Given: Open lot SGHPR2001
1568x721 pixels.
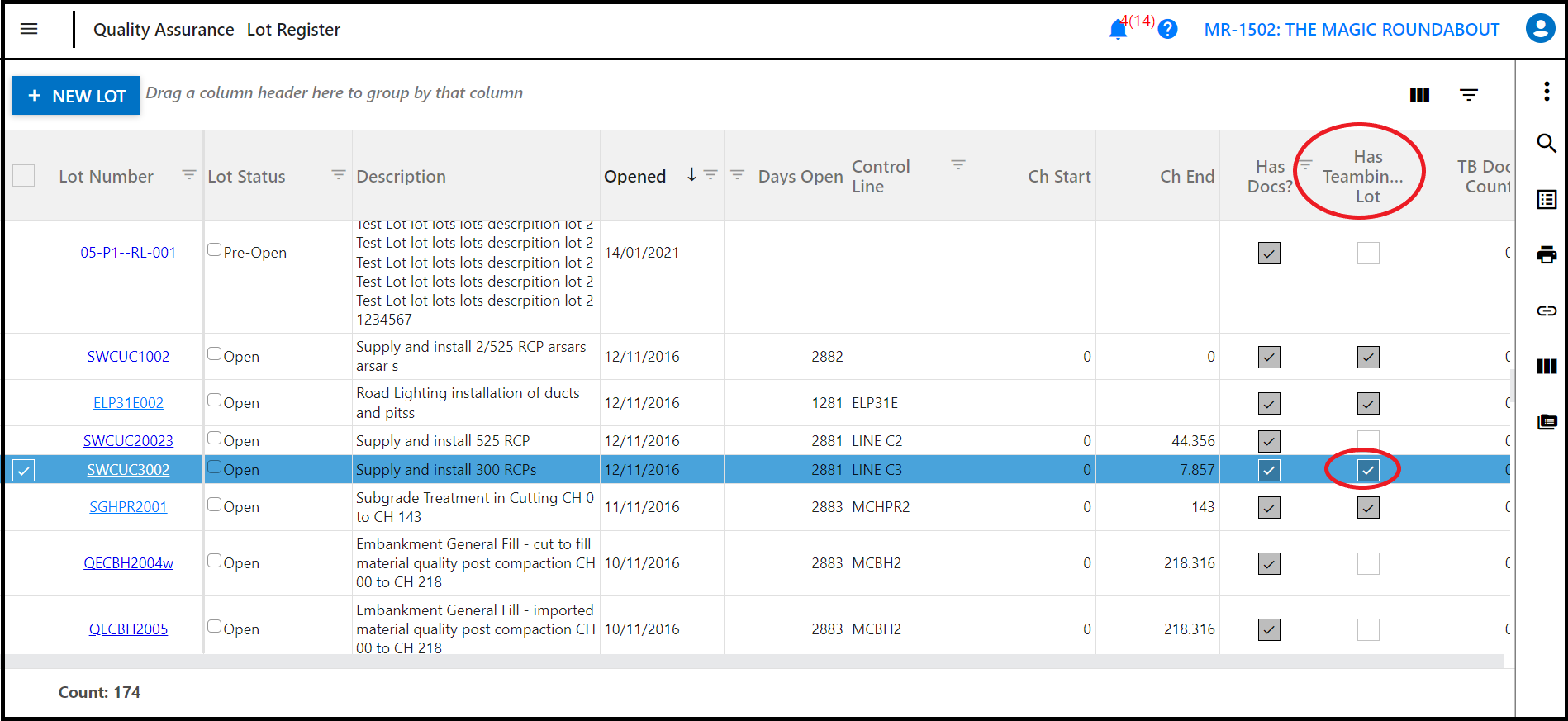Looking at the screenshot, I should 128,507.
